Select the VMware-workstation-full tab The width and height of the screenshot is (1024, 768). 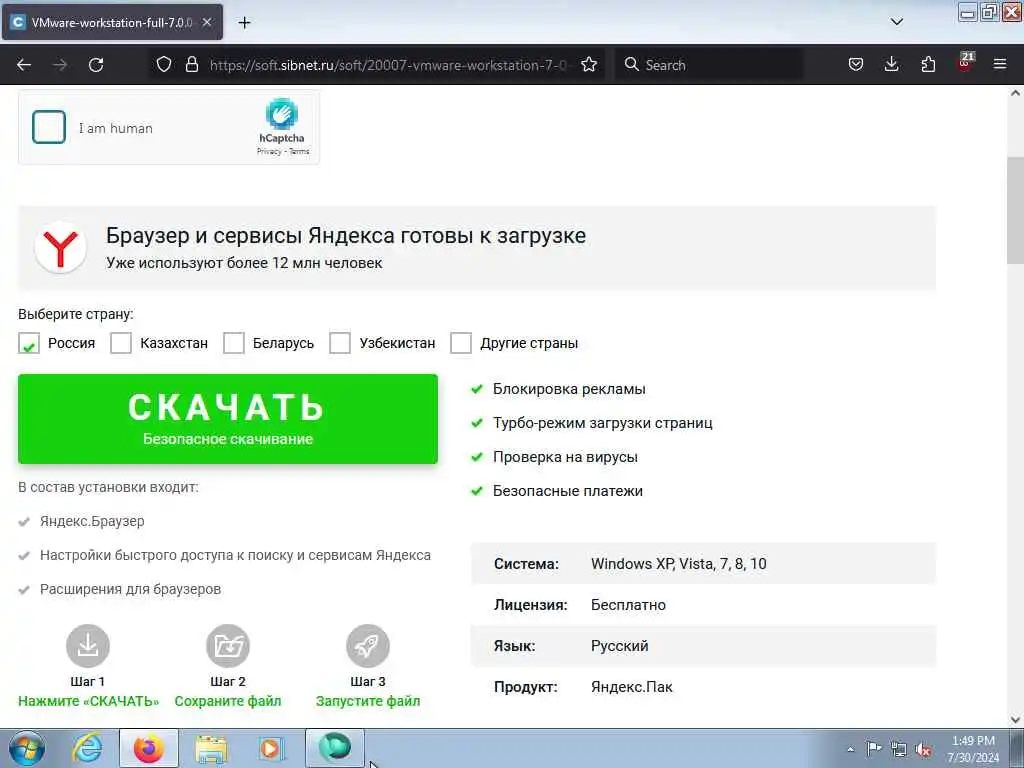tap(112, 22)
